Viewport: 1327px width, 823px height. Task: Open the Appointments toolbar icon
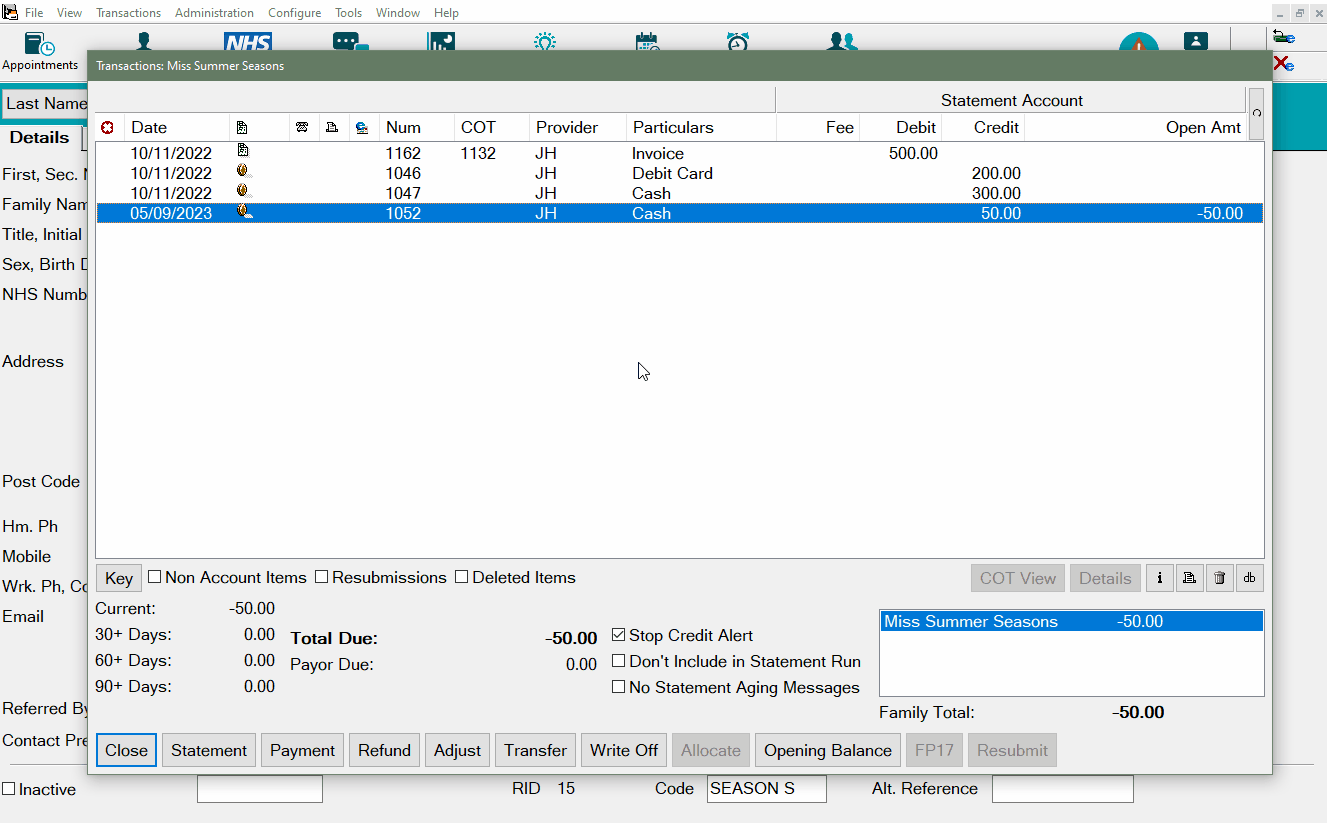point(40,50)
